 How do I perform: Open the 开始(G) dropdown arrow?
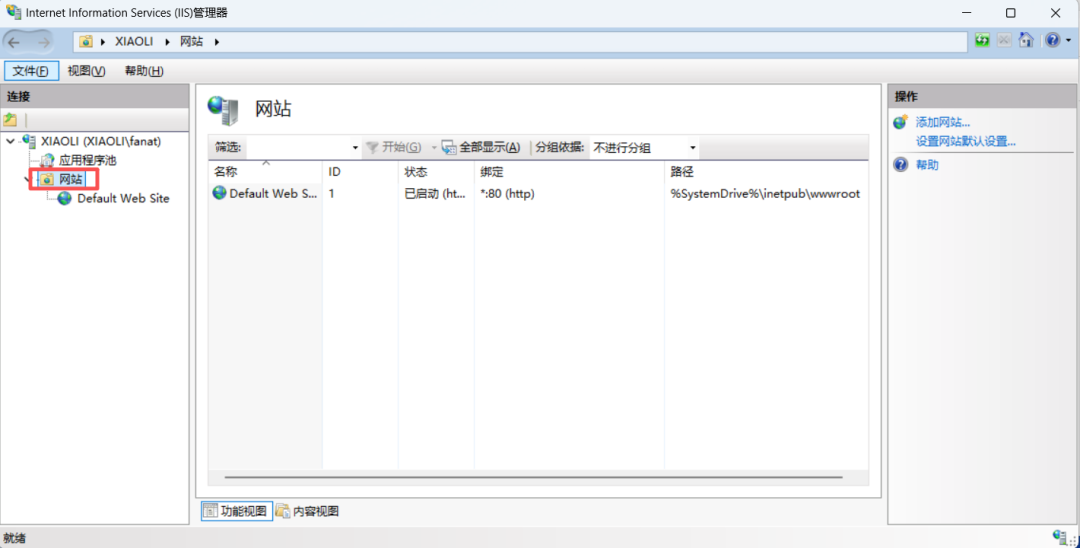(x=434, y=147)
